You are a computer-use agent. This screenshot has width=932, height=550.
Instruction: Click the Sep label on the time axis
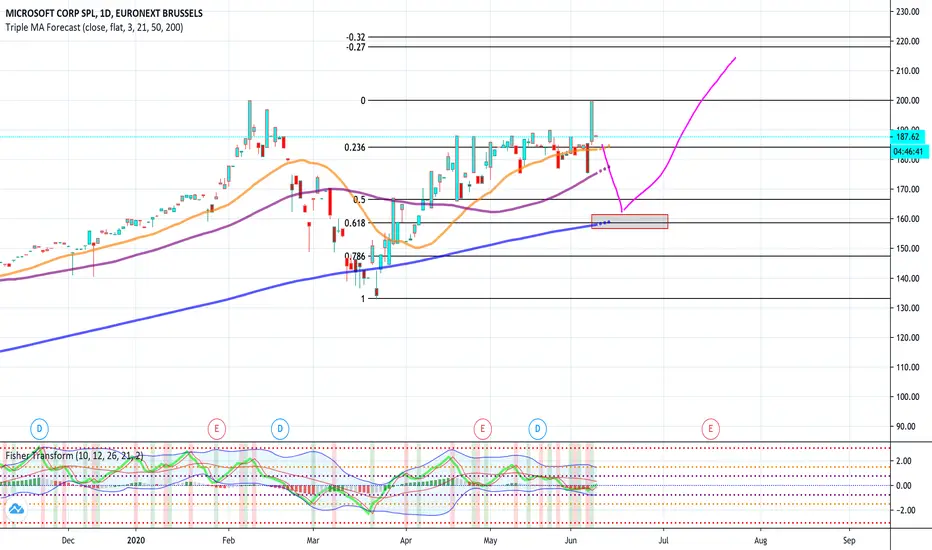tap(849, 540)
